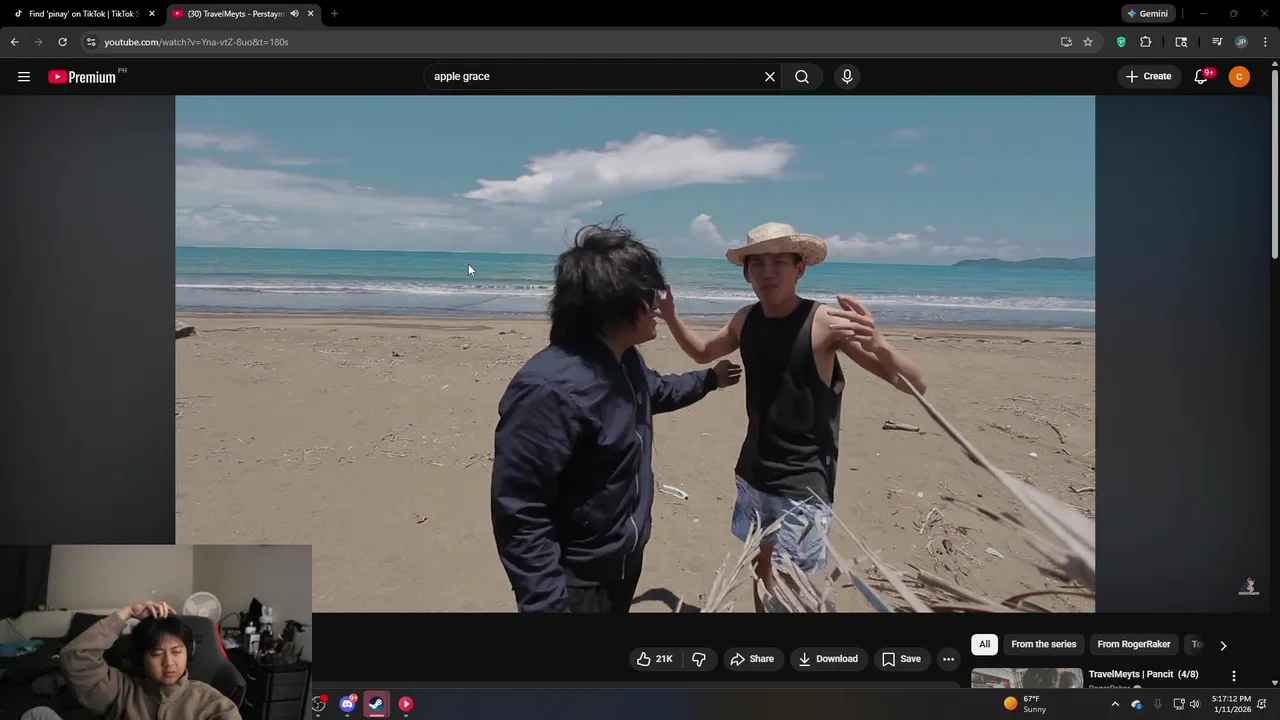Clear the 'apple grace' search text
The image size is (1280, 720).
point(770,76)
